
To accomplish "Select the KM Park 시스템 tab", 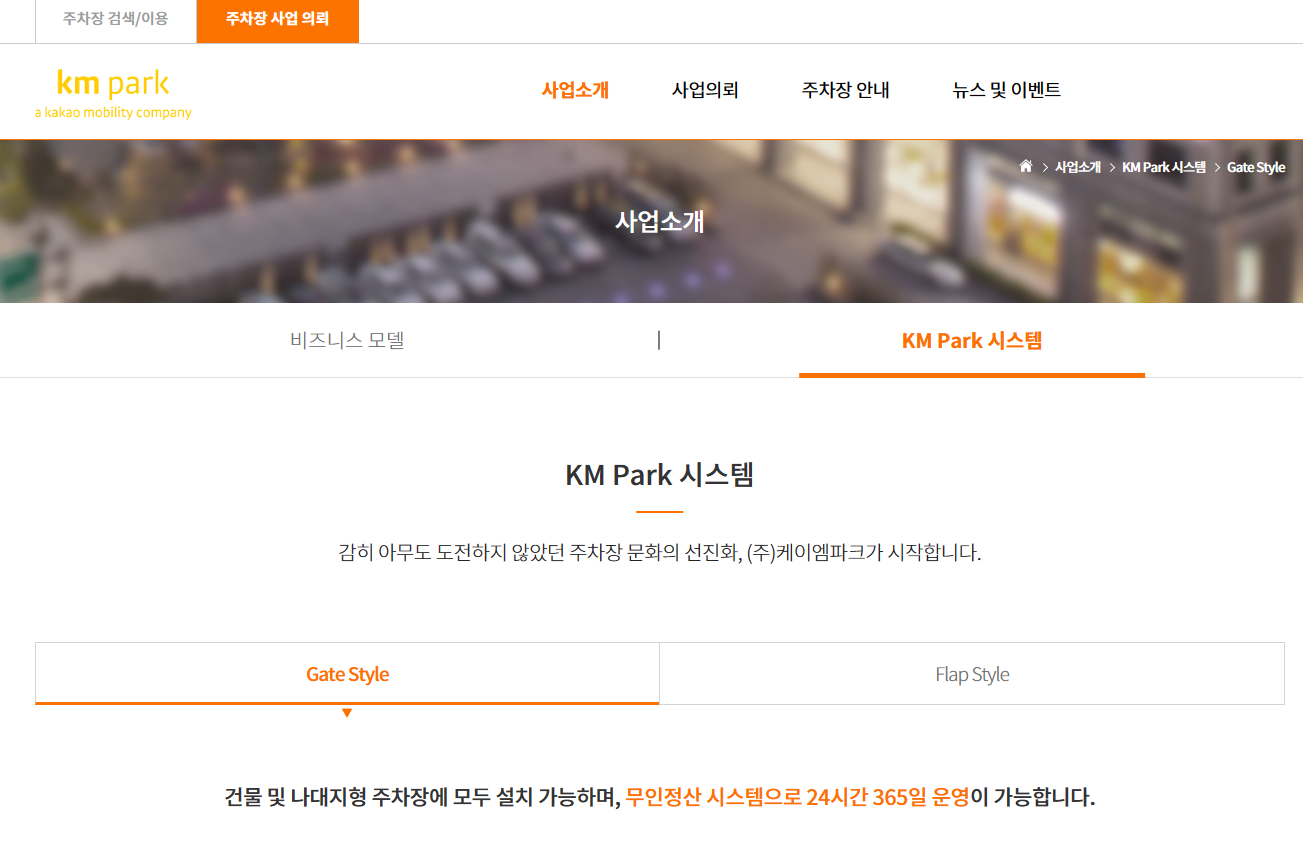I will coord(971,340).
